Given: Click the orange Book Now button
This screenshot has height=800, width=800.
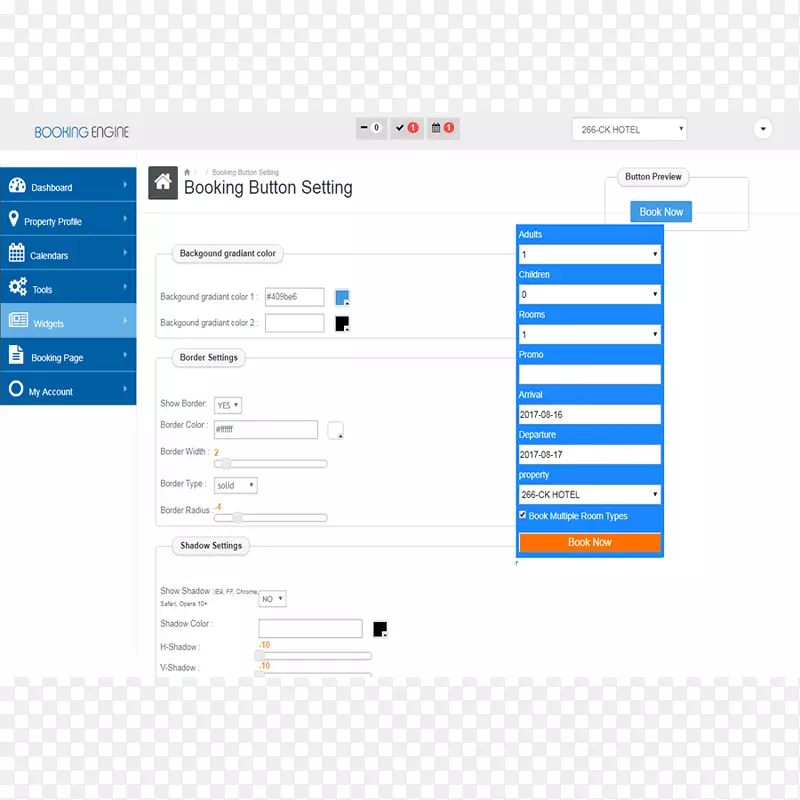Looking at the screenshot, I should coord(589,542).
